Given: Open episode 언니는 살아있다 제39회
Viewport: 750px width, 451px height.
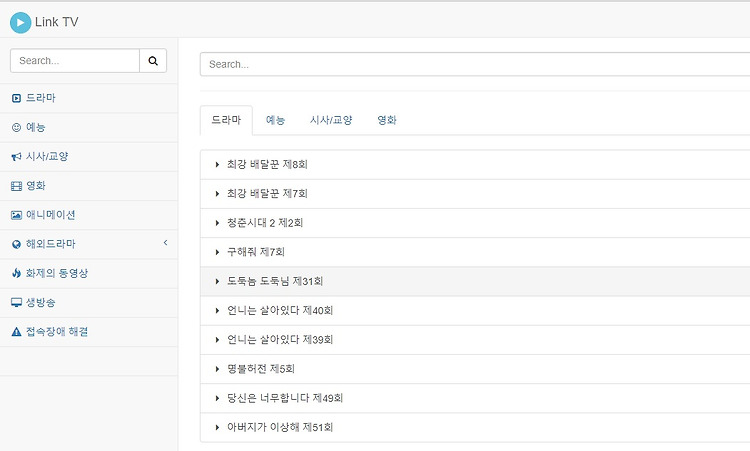Looking at the screenshot, I should [x=280, y=340].
